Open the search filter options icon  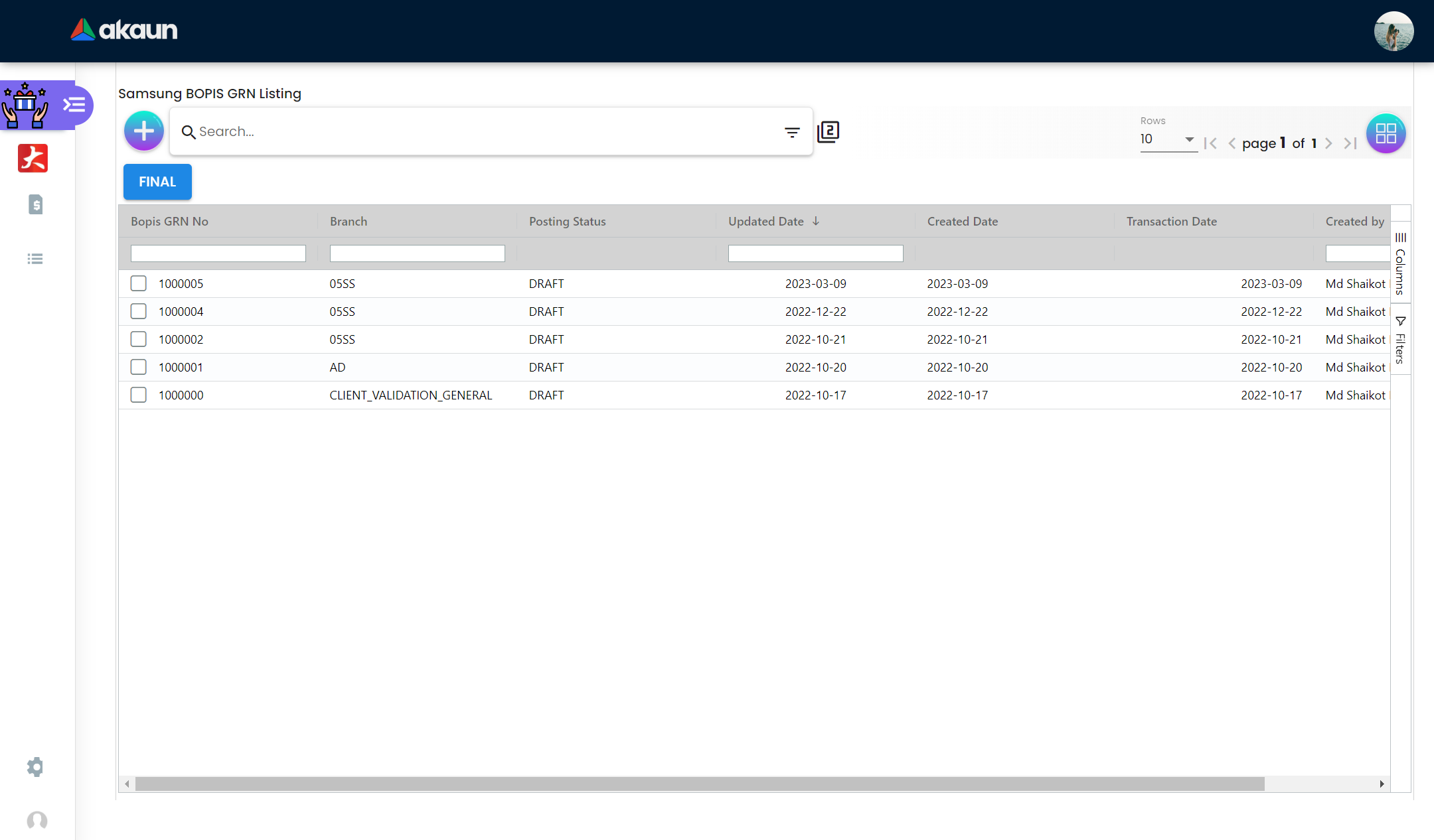tap(791, 133)
